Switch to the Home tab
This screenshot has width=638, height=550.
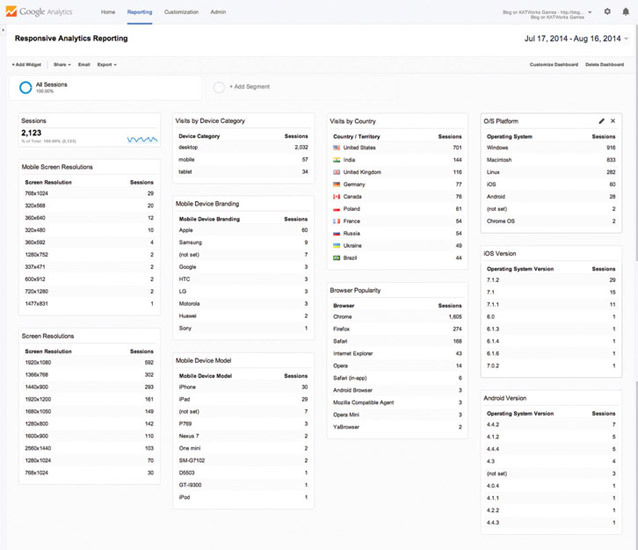(108, 11)
